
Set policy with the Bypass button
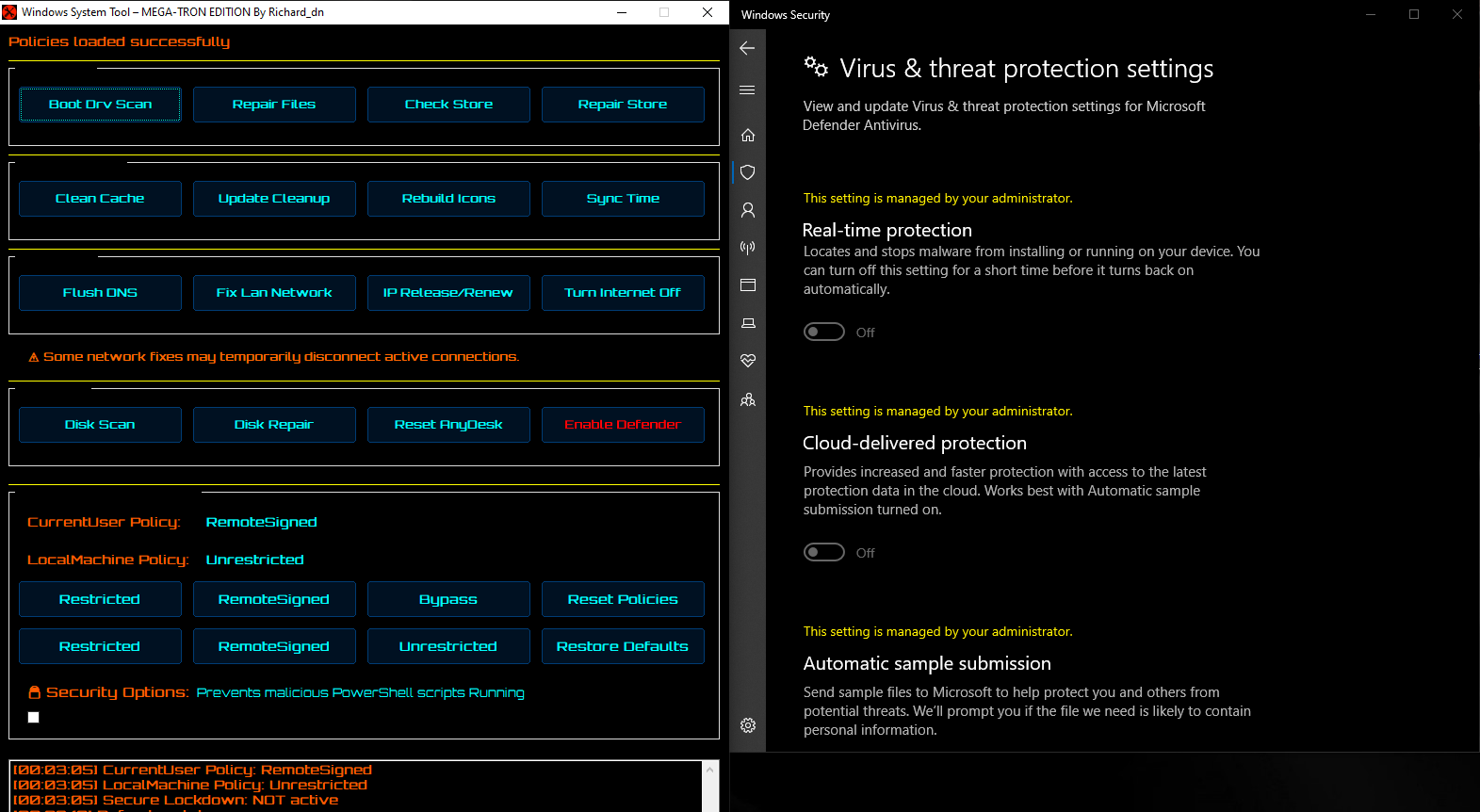[x=448, y=599]
